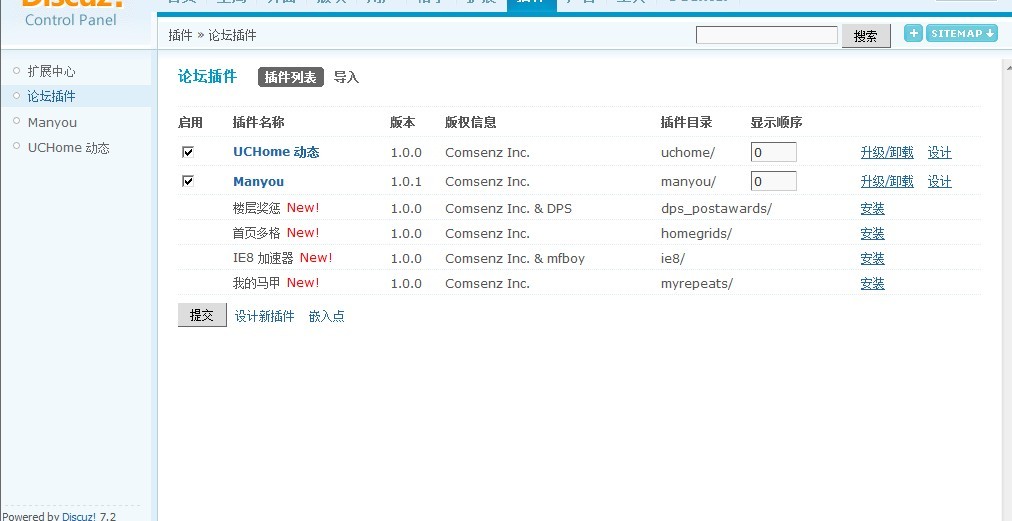Click the IE8 加速器 plugin name
This screenshot has width=1012, height=521.
pyautogui.click(x=263, y=258)
